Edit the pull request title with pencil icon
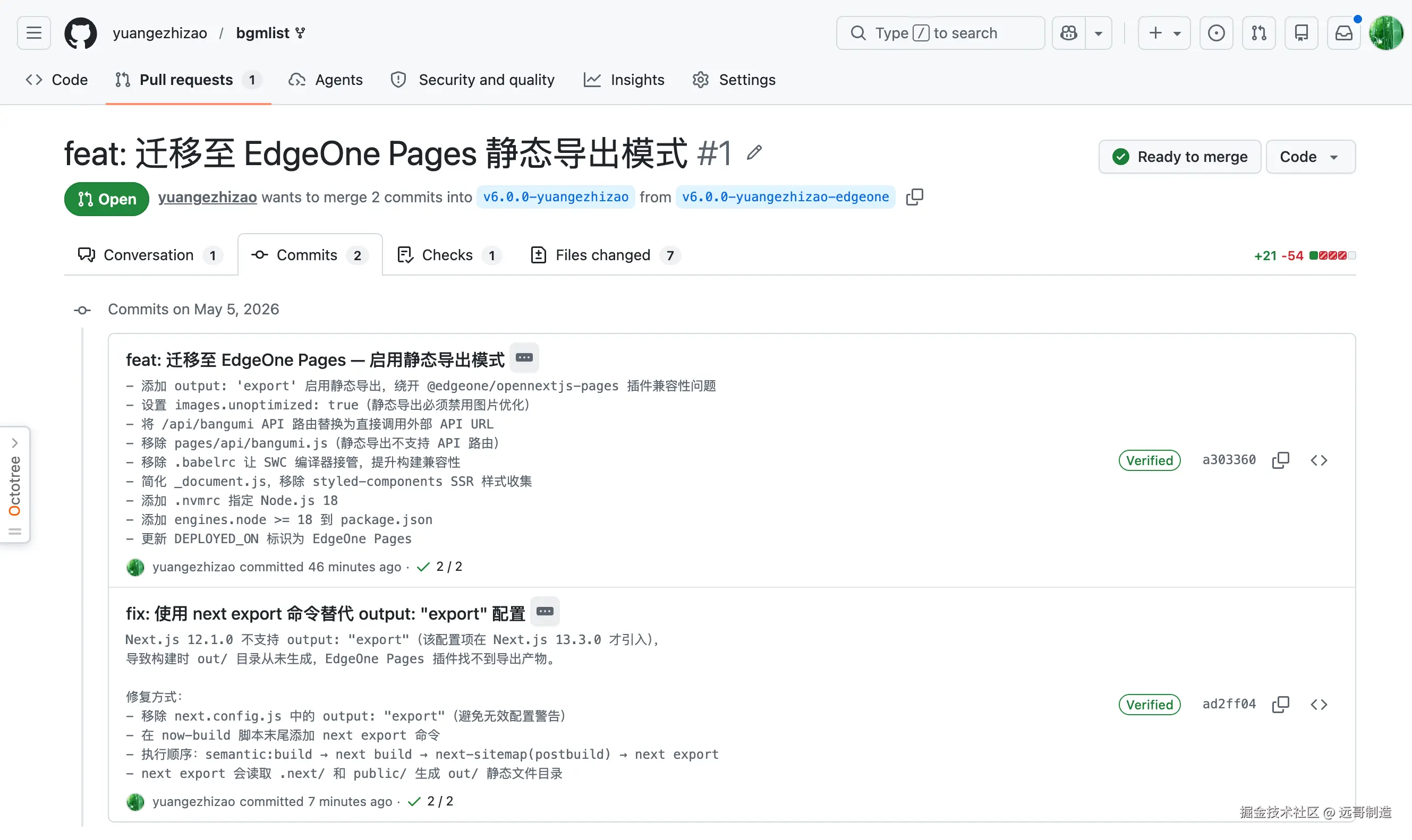The image size is (1412, 840). point(754,152)
